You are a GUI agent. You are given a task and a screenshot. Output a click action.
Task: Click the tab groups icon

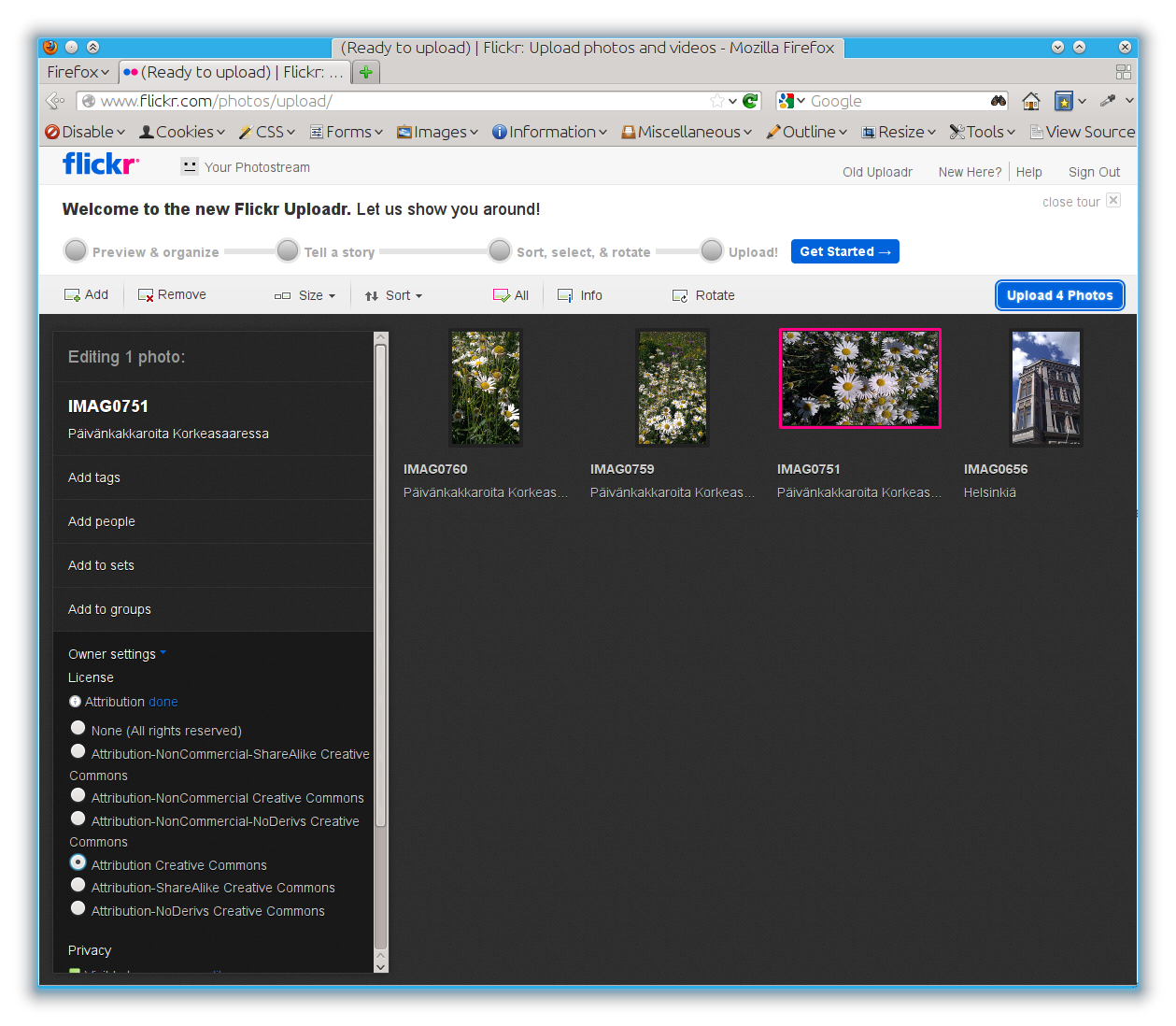(1124, 72)
